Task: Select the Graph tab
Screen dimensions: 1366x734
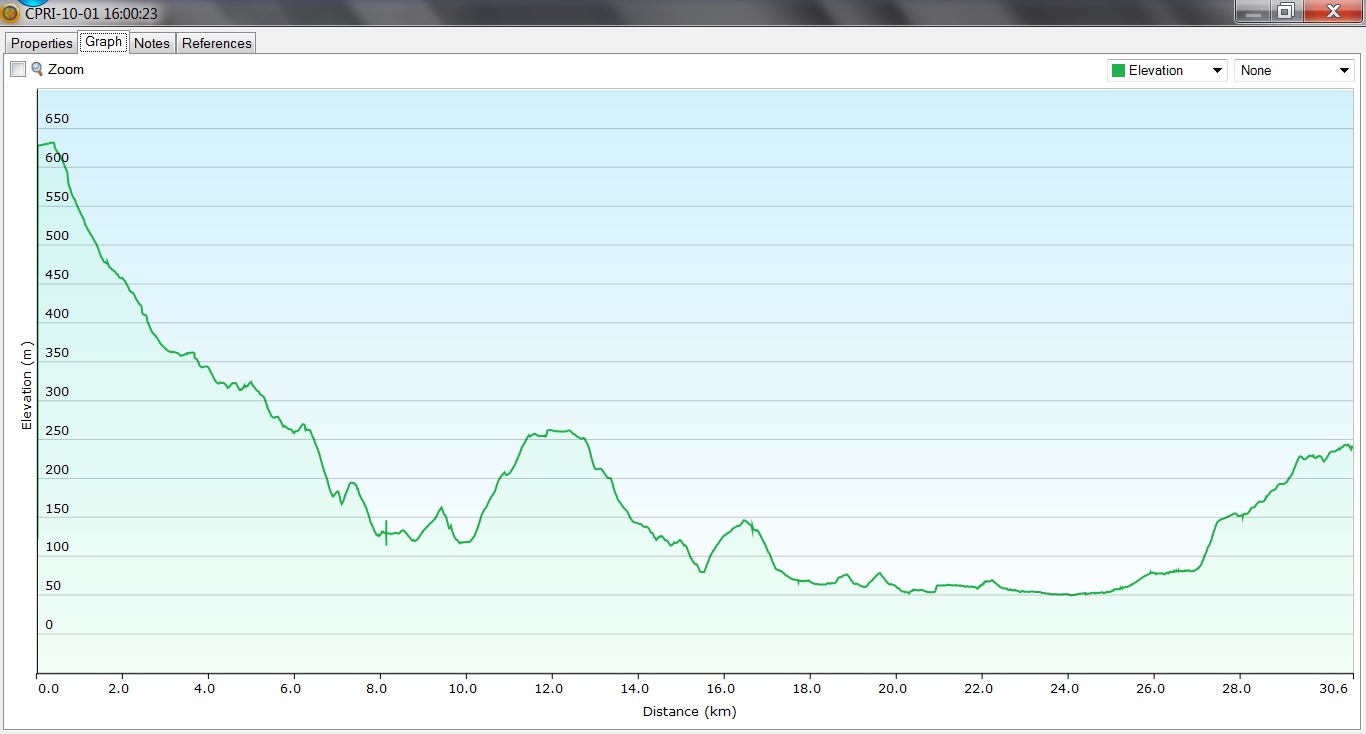Action: (x=104, y=42)
